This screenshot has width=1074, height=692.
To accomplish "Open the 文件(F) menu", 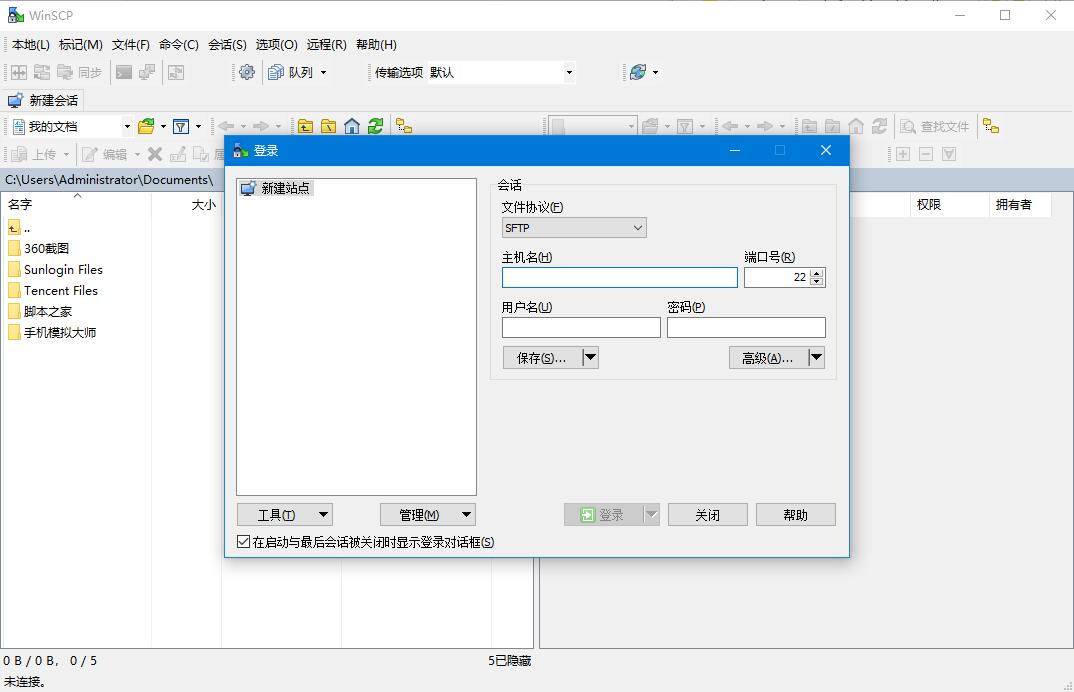I will pos(131,45).
